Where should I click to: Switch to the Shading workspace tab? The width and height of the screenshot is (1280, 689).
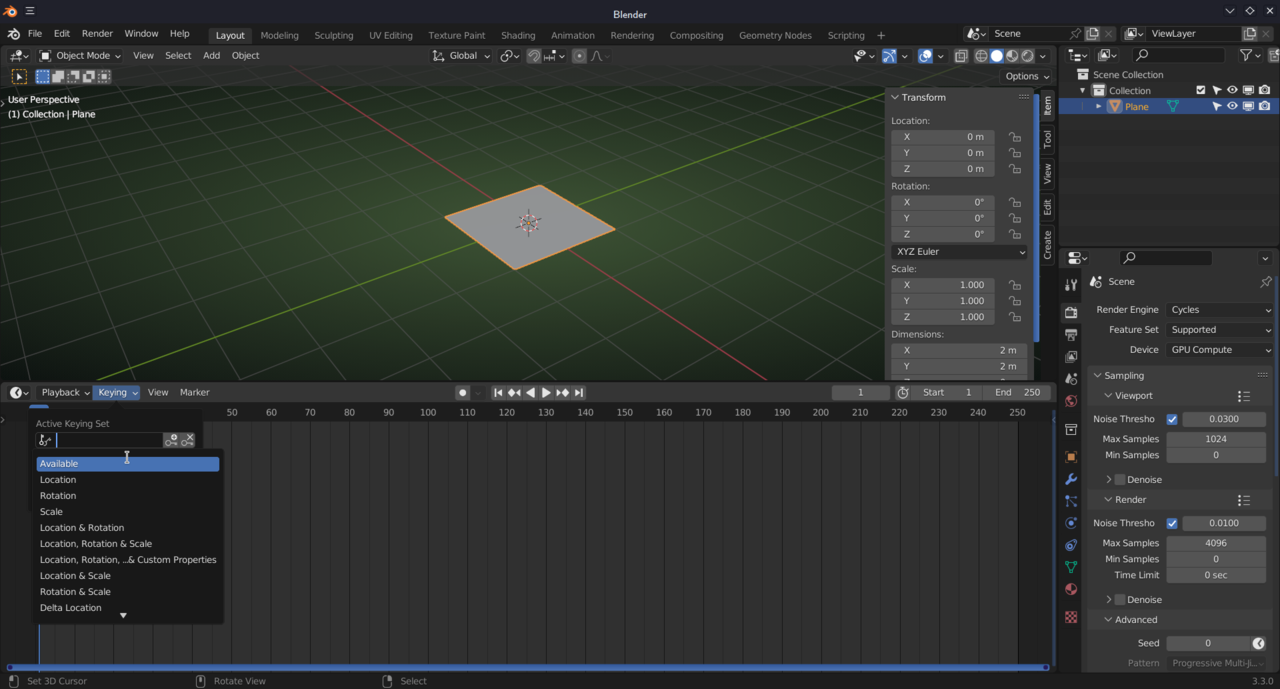[x=518, y=35]
